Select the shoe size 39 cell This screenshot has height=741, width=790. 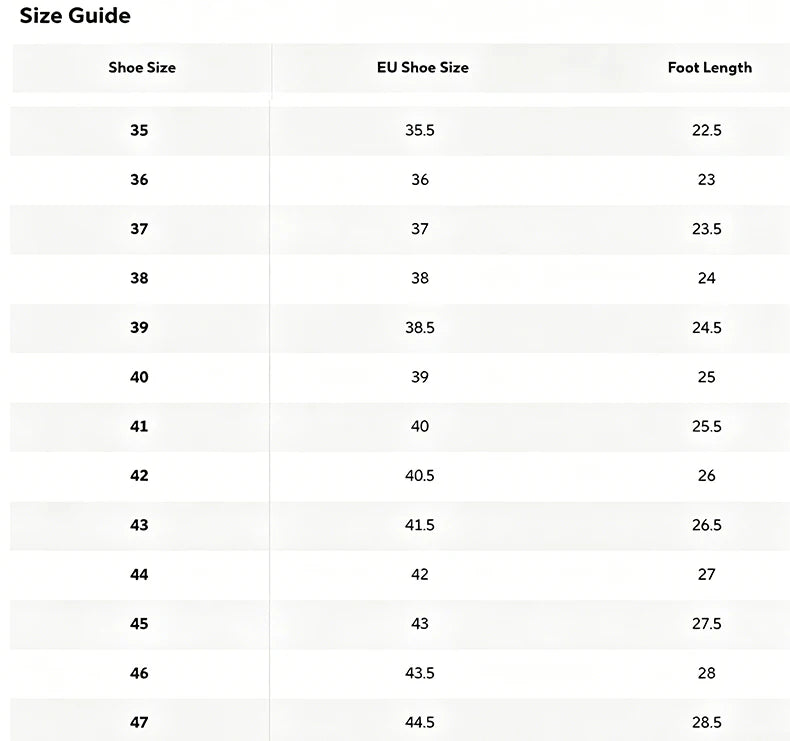coord(139,328)
